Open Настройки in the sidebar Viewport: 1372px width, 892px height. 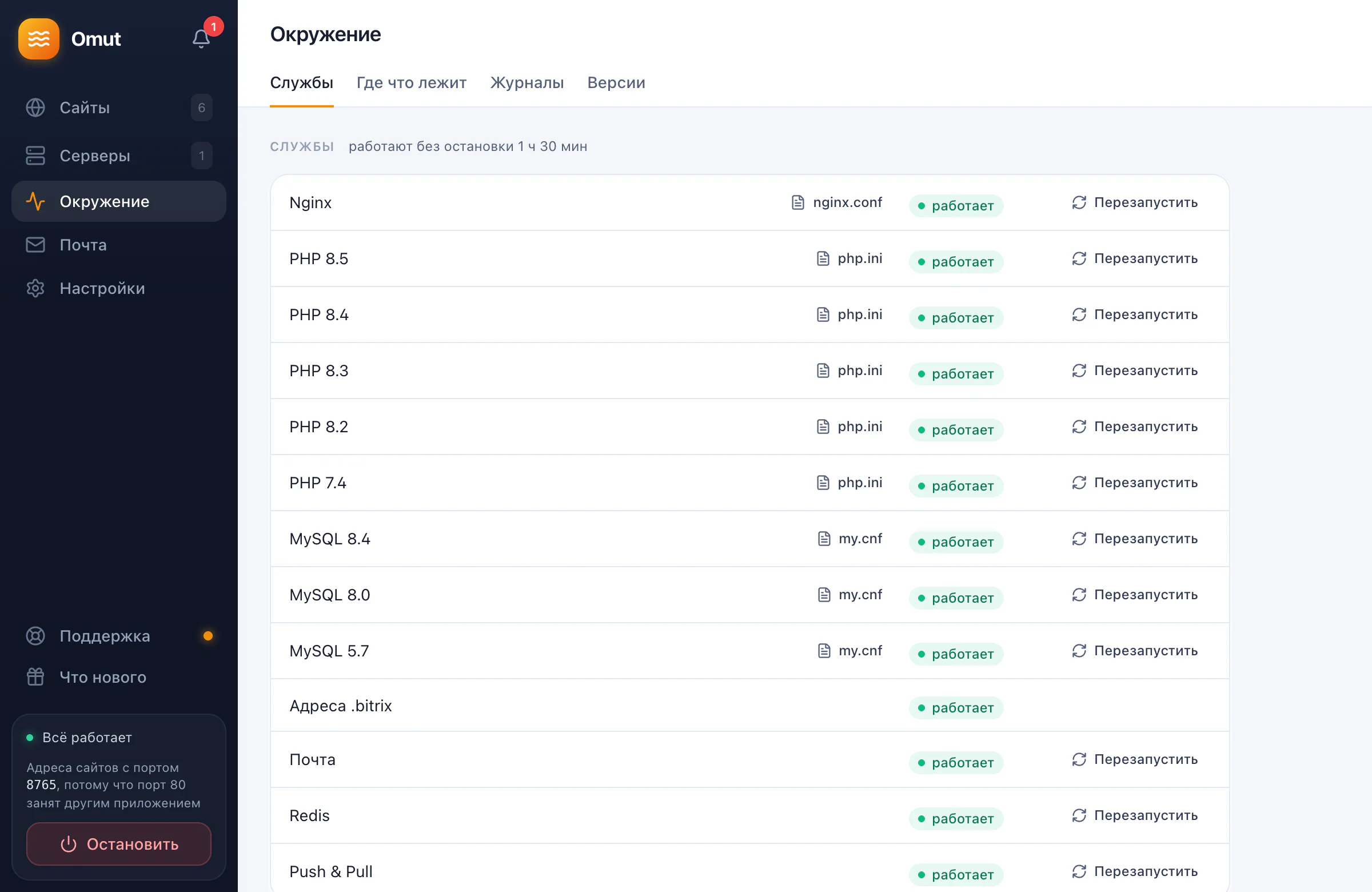click(x=119, y=288)
